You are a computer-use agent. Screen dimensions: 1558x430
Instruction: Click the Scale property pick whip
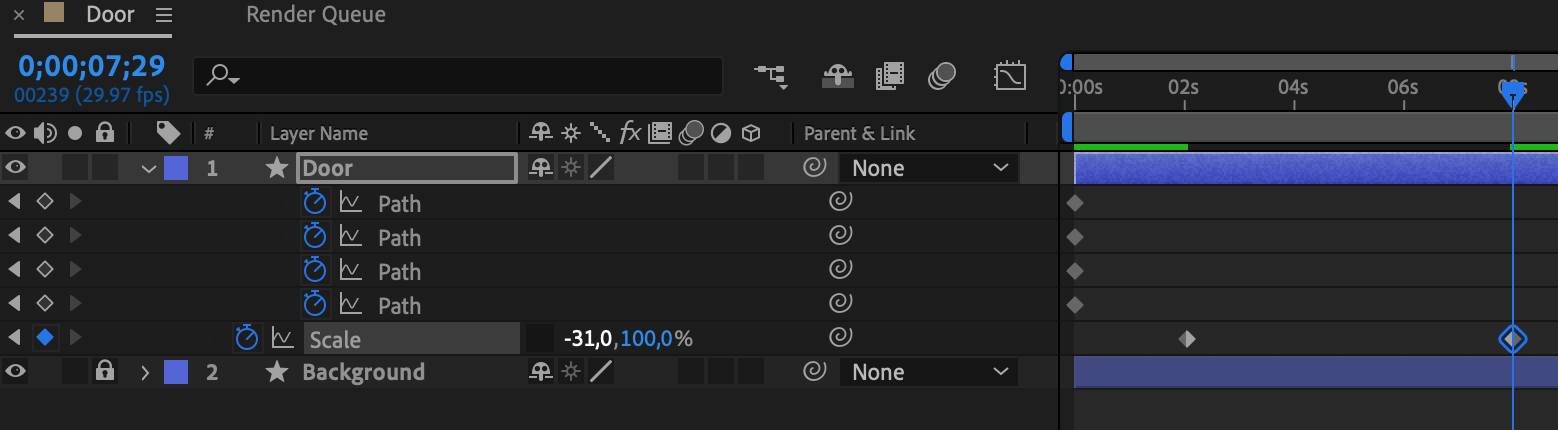coord(841,339)
